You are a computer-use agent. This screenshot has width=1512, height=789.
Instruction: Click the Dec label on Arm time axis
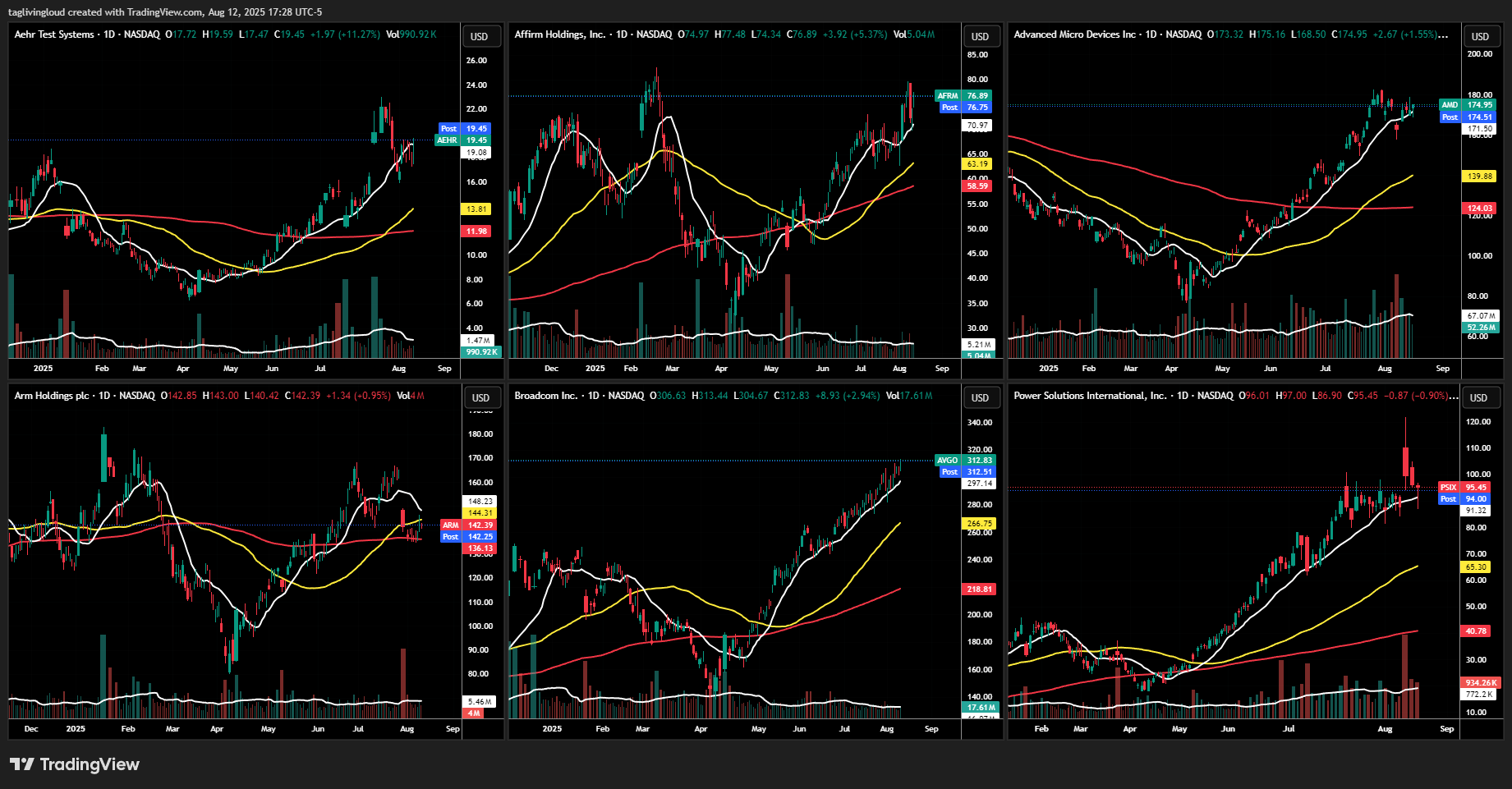(x=31, y=729)
